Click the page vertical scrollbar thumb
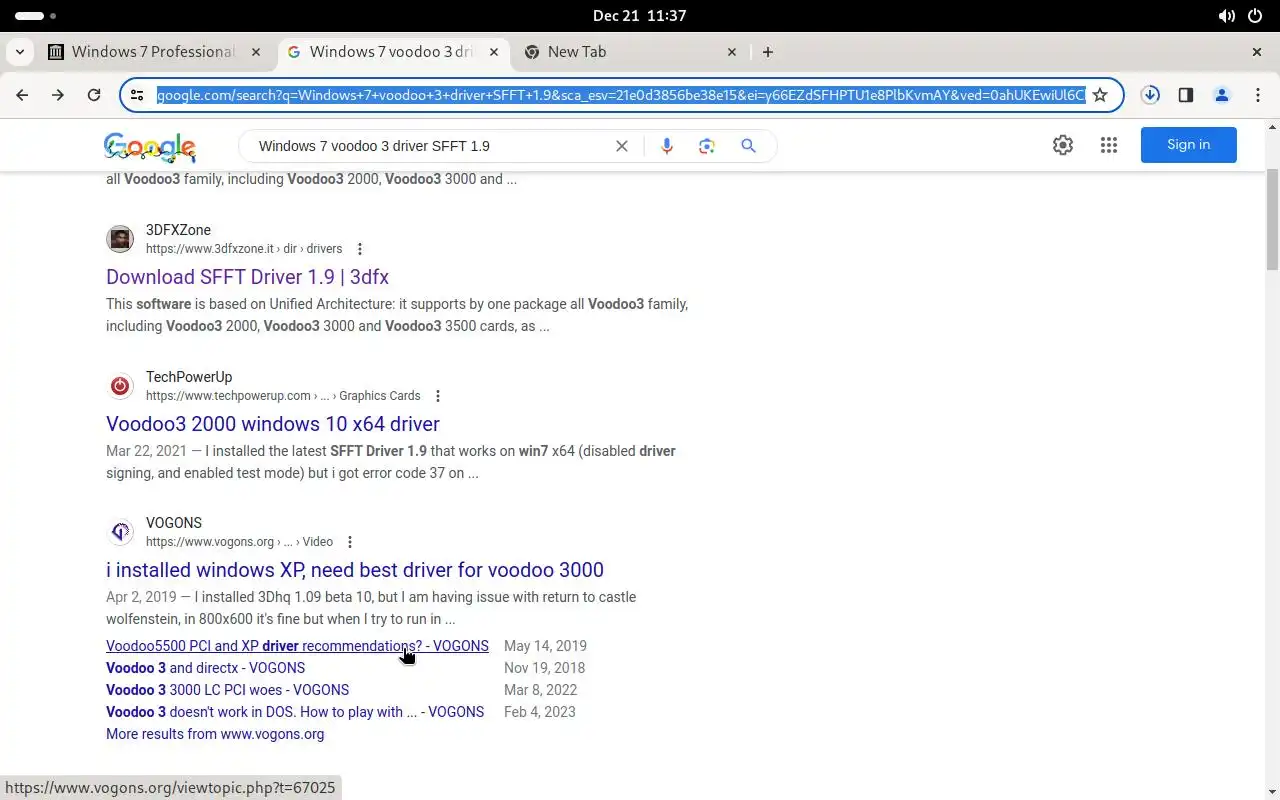 [1272, 219]
